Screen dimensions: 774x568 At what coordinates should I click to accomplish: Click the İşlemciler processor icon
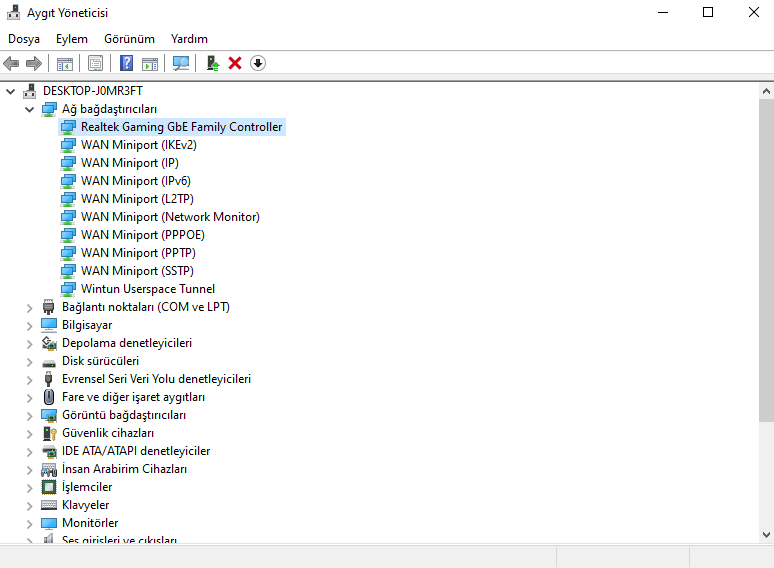[x=49, y=487]
